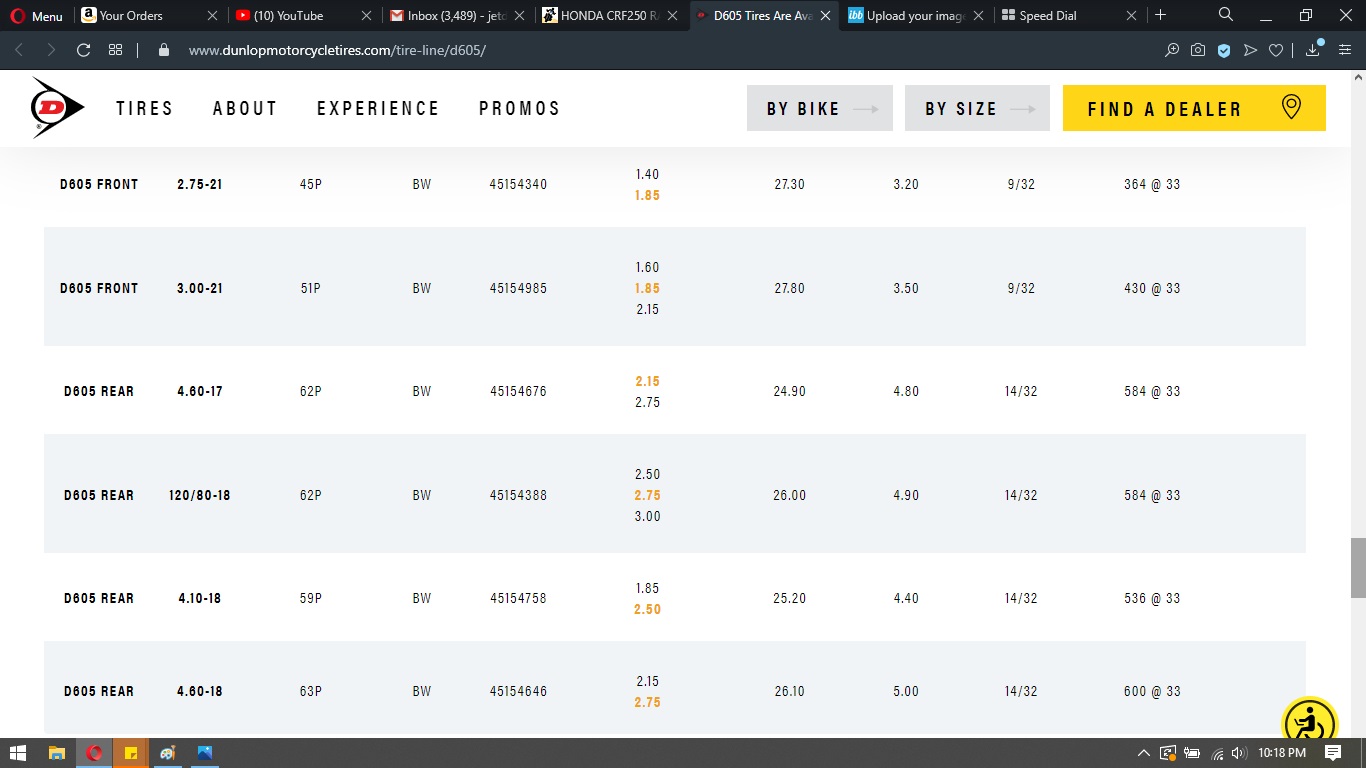The width and height of the screenshot is (1366, 768).
Task: Open the TIRES menu
Action: [145, 108]
